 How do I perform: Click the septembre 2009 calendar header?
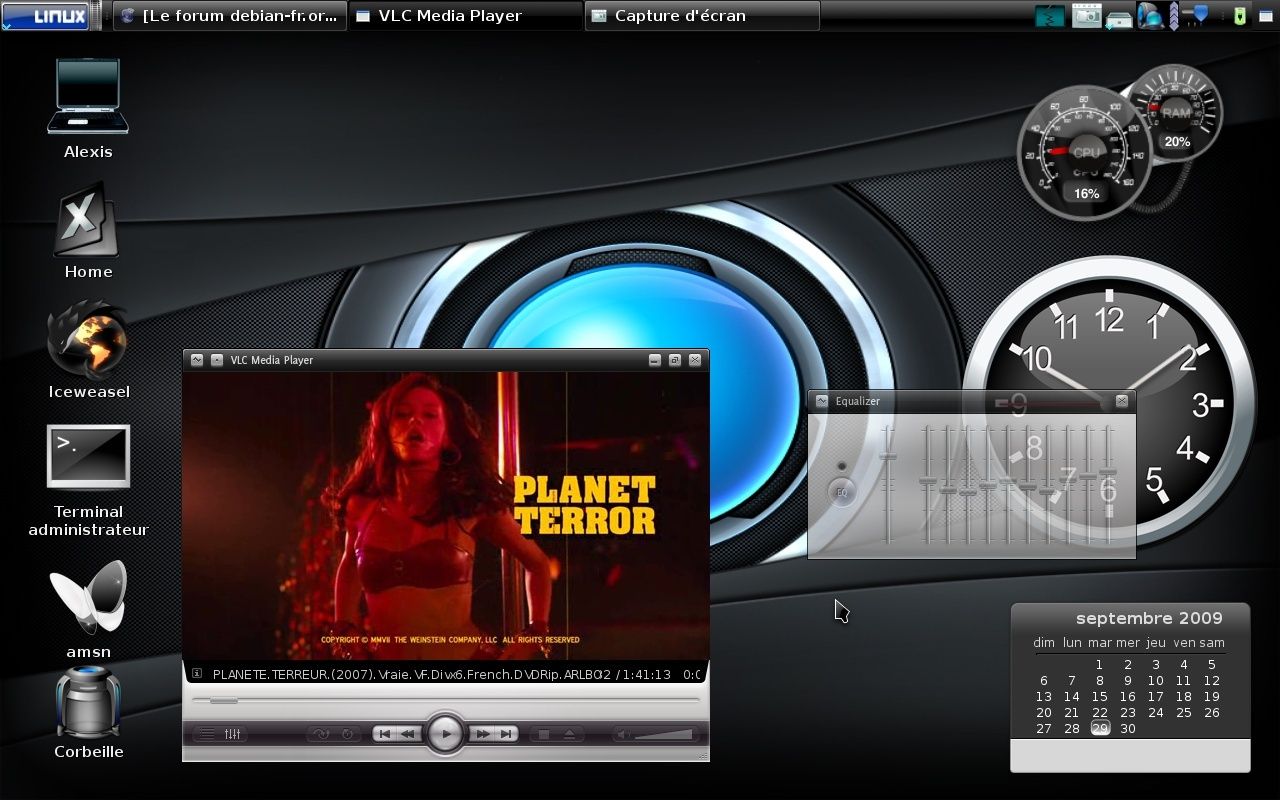[1150, 618]
